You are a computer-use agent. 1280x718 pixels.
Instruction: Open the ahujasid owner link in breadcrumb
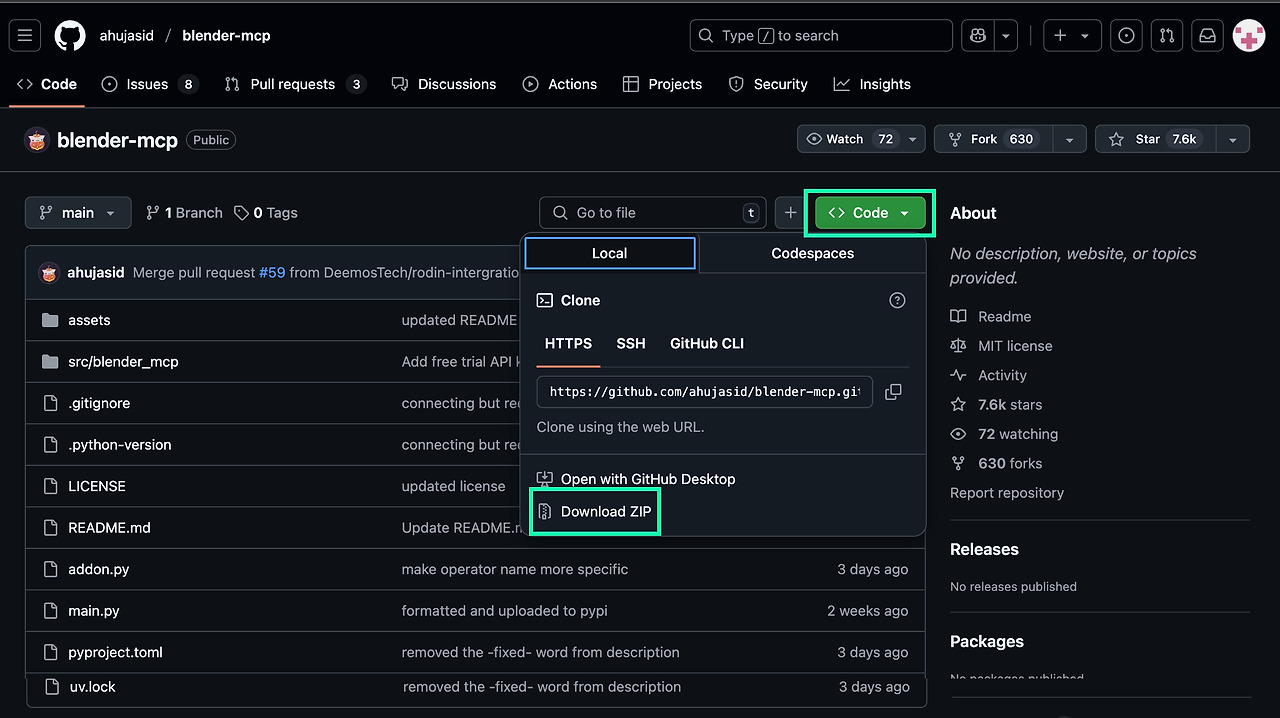(x=126, y=35)
